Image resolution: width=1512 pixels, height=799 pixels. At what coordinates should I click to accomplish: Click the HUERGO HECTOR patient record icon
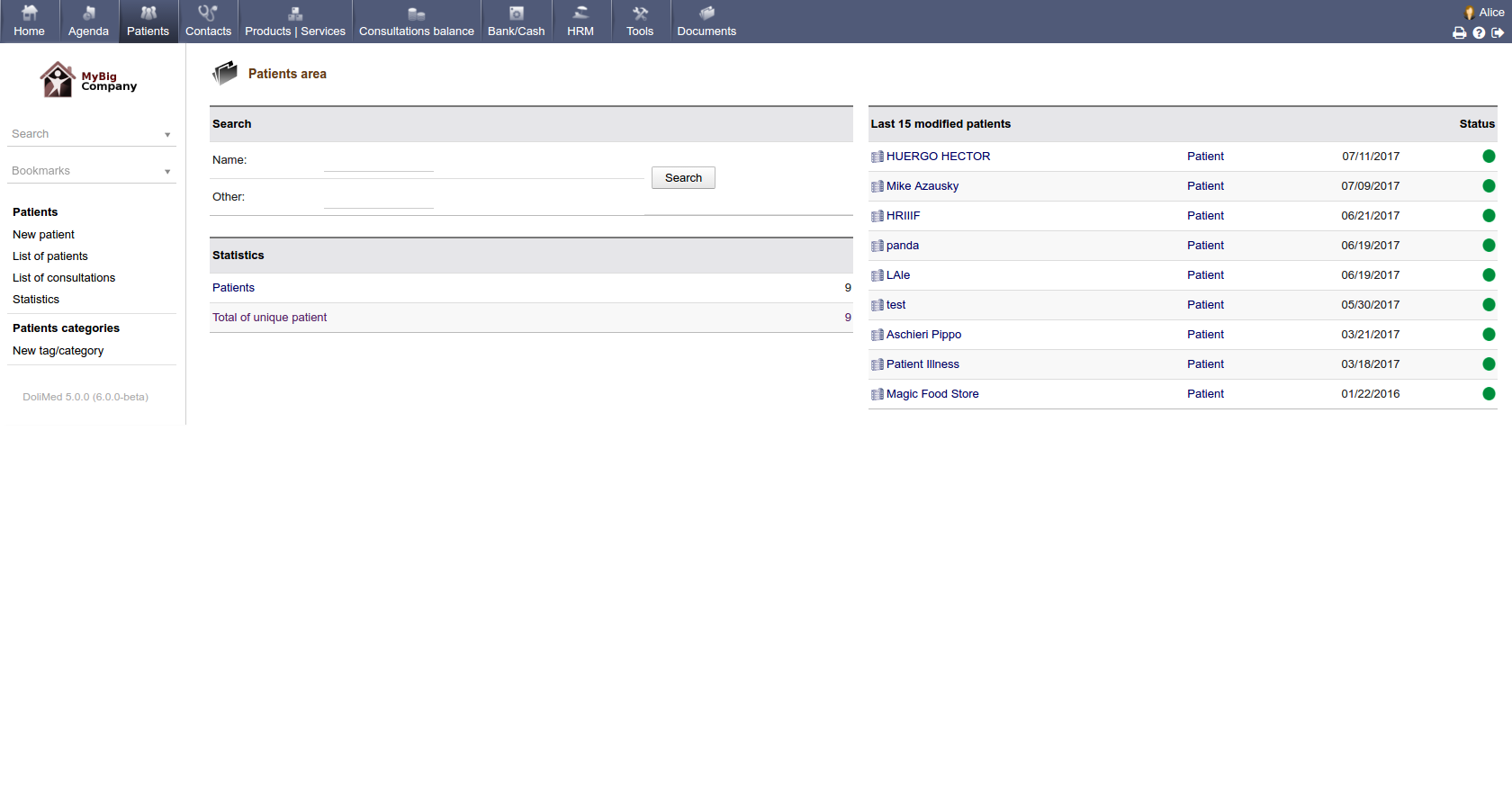[877, 157]
